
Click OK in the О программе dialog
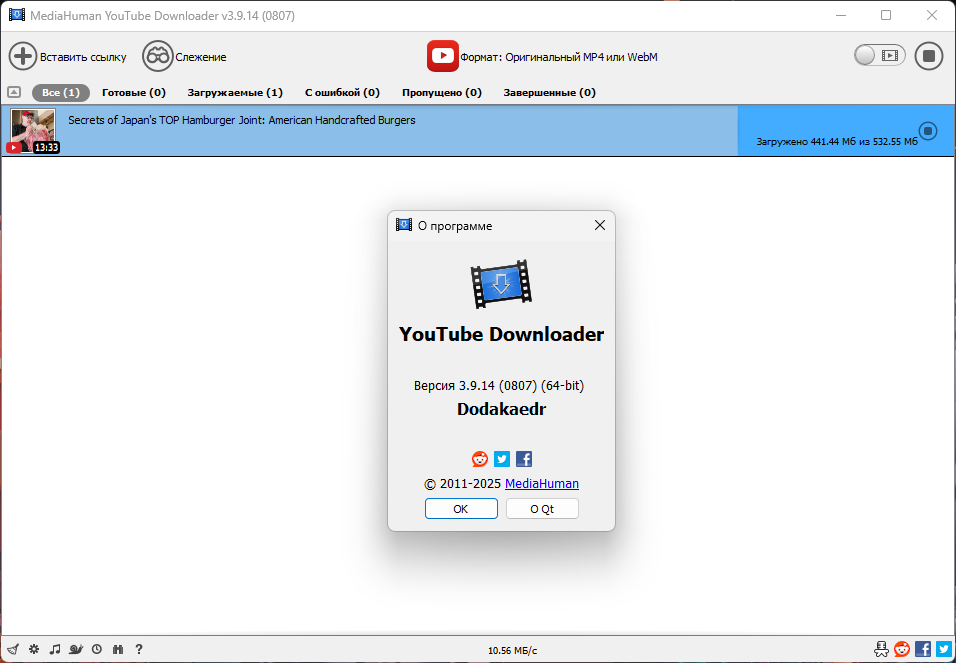pos(461,509)
